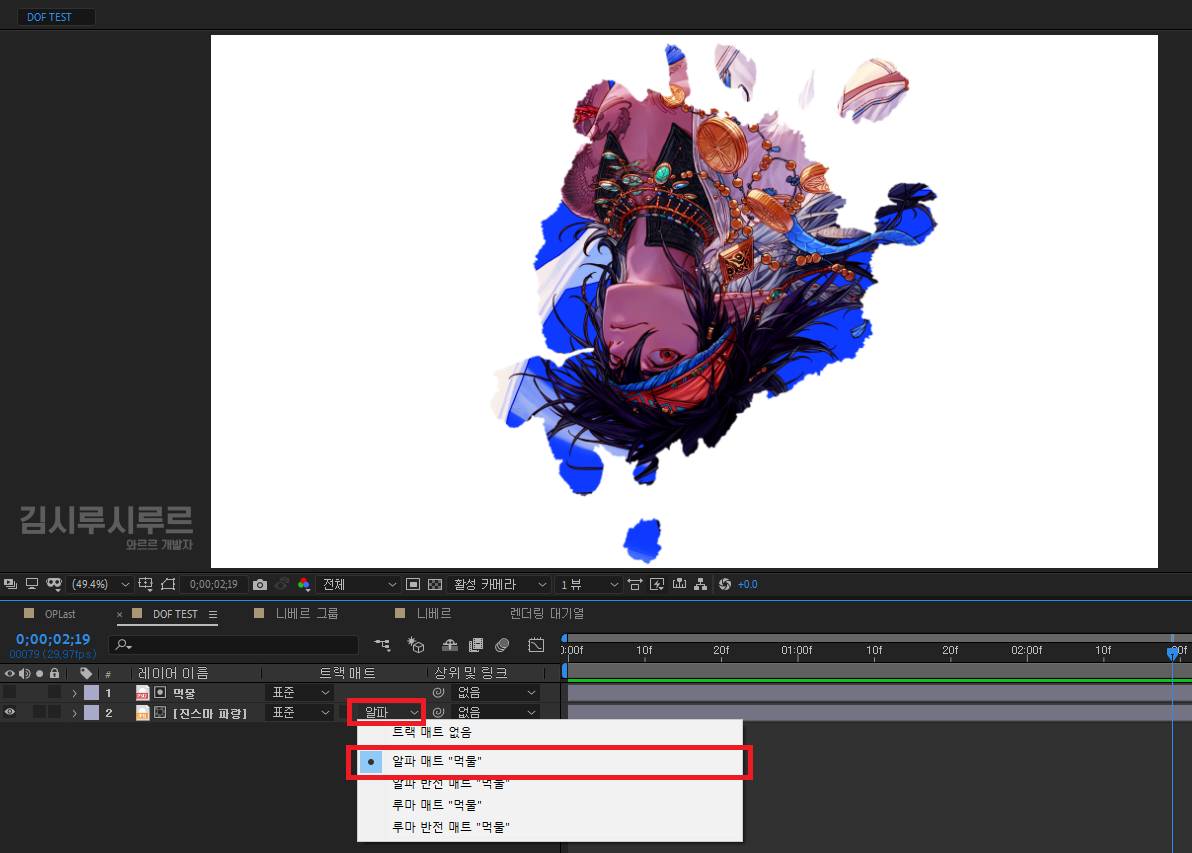Screen dimensions: 1192x853
Task: Toggle pixel aspect ratio correction icon
Action: 635,584
